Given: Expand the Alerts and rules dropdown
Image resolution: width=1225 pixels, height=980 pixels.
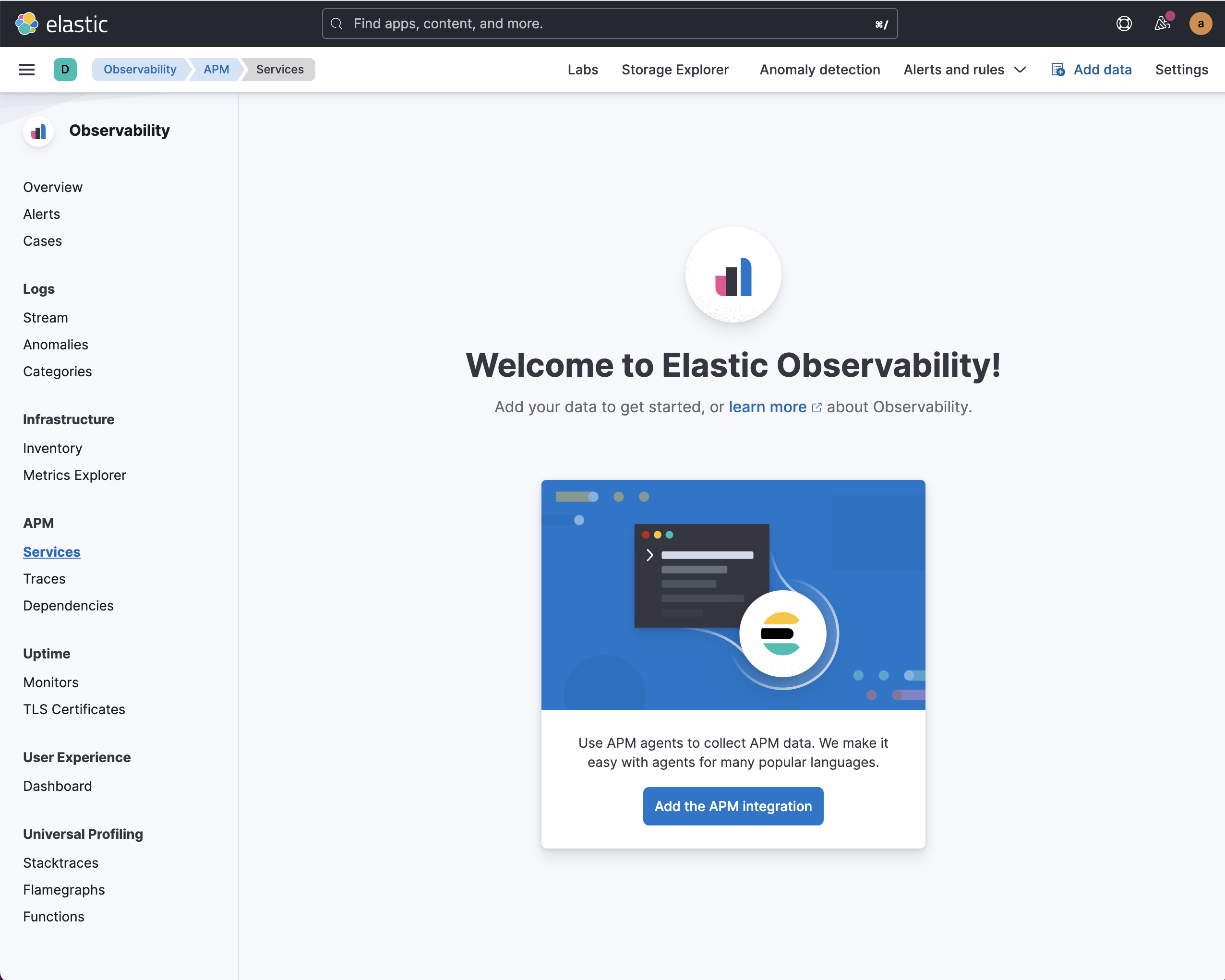Looking at the screenshot, I should click(x=964, y=69).
